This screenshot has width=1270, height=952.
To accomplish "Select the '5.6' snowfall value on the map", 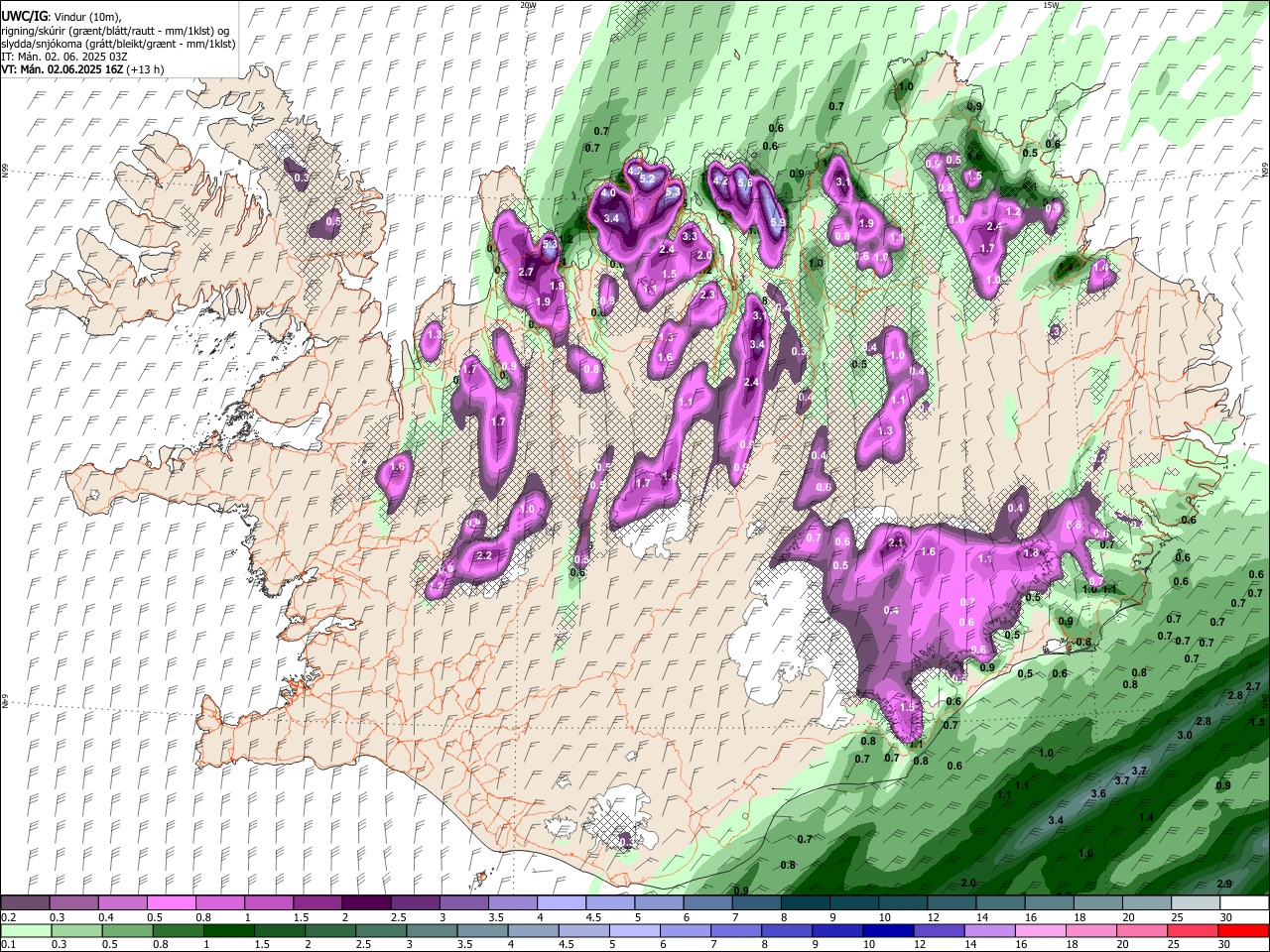I will [x=745, y=182].
